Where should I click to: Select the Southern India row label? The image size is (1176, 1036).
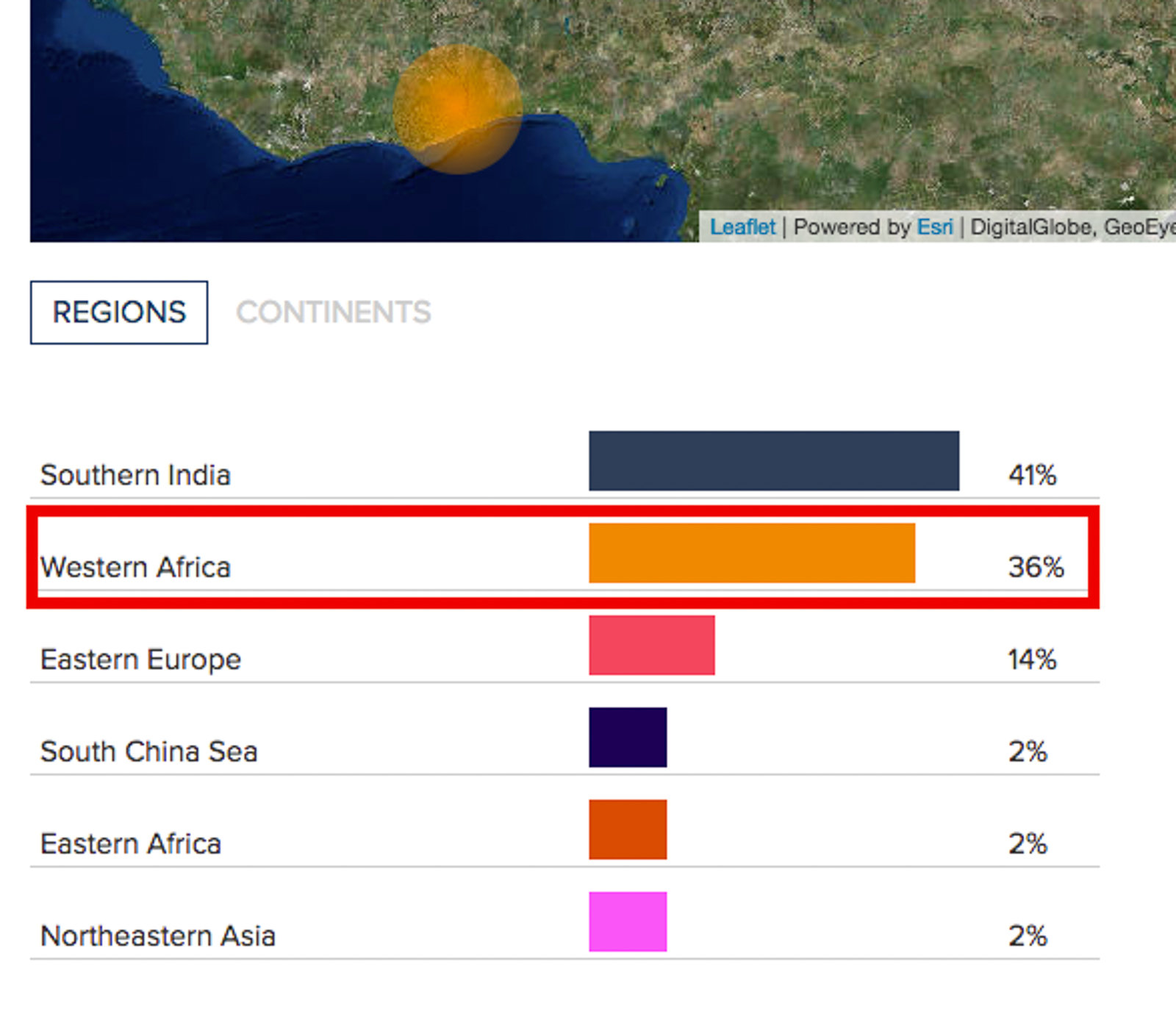(x=135, y=475)
